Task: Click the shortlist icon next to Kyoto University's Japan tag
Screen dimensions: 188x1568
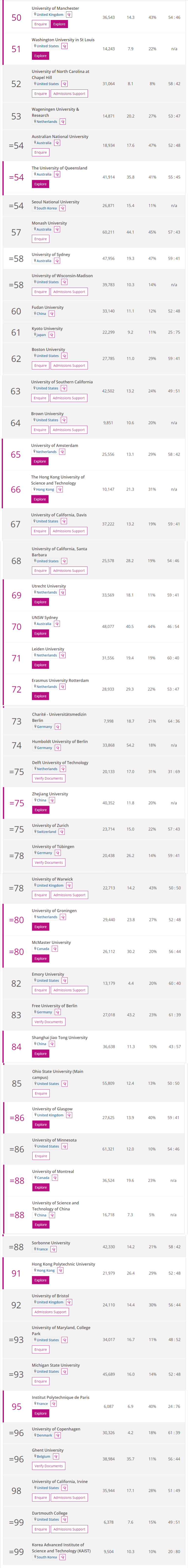Action: pos(51,335)
